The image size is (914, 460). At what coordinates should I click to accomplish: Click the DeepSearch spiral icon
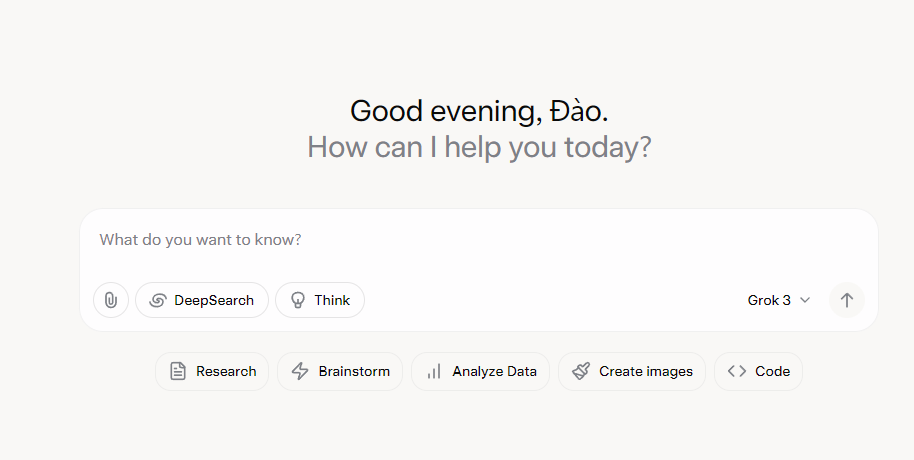pyautogui.click(x=157, y=300)
